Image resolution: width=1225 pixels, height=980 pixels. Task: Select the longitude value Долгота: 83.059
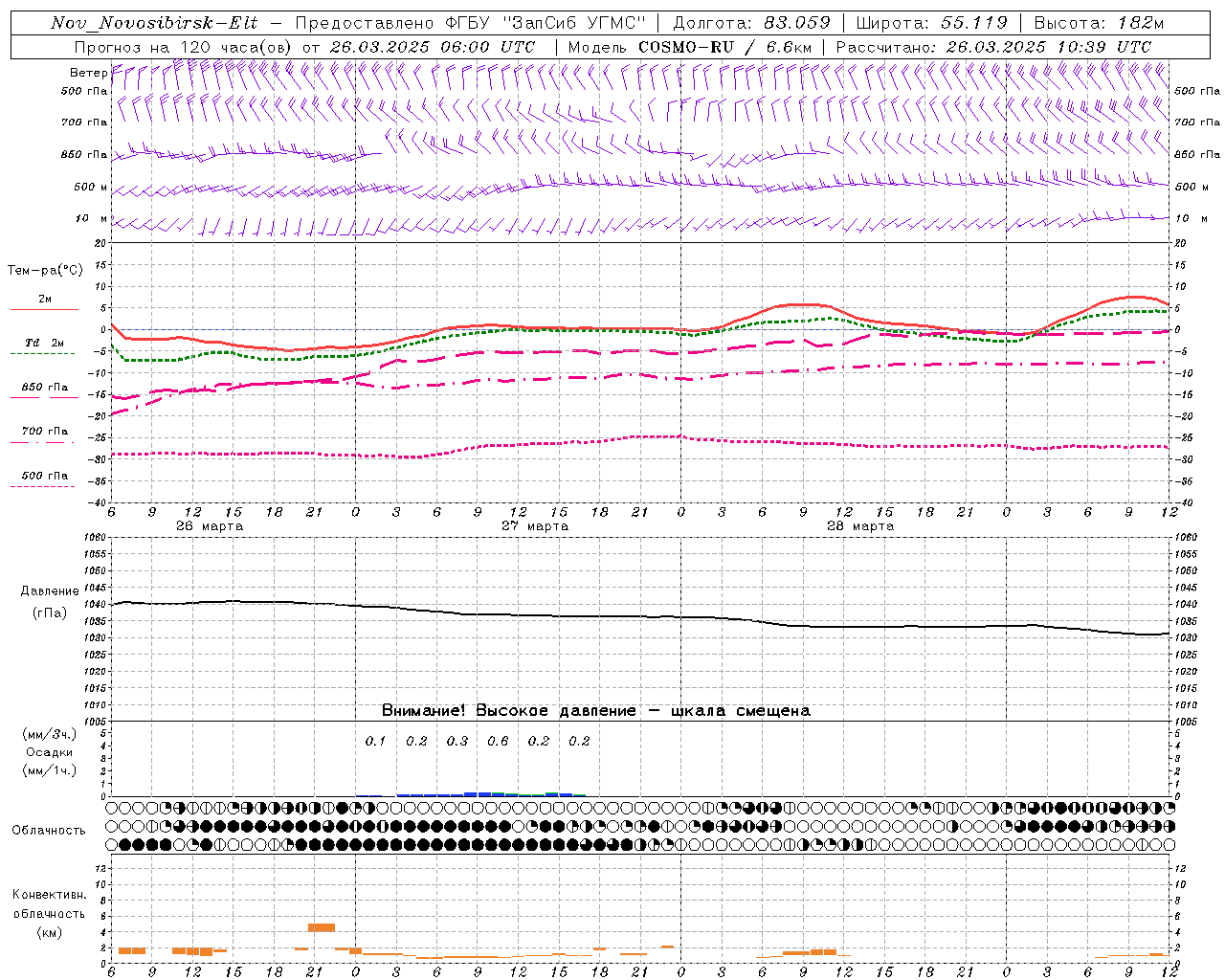coord(752,23)
